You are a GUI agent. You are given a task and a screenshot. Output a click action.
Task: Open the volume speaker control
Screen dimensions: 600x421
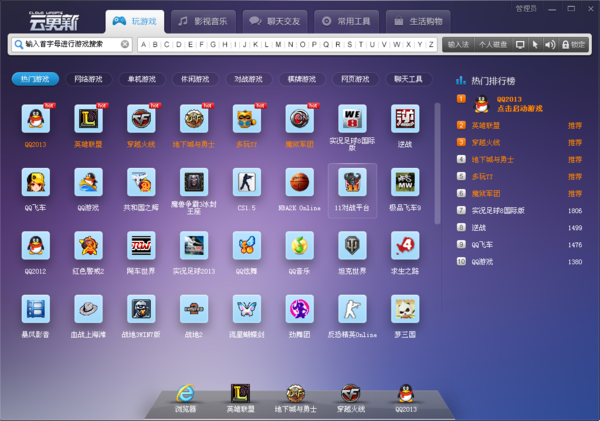tap(550, 44)
